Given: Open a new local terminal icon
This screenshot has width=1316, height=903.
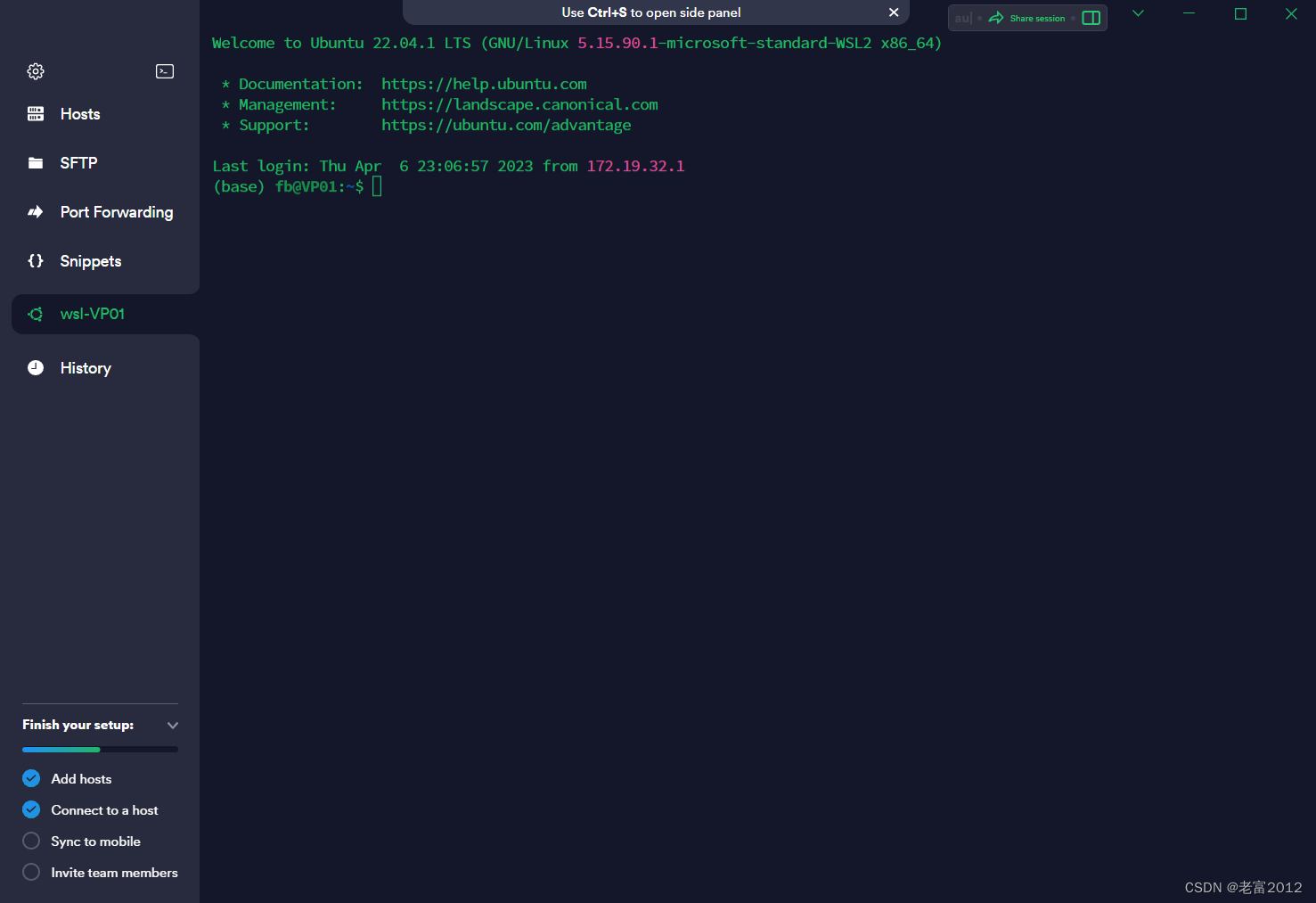Looking at the screenshot, I should pyautogui.click(x=165, y=71).
